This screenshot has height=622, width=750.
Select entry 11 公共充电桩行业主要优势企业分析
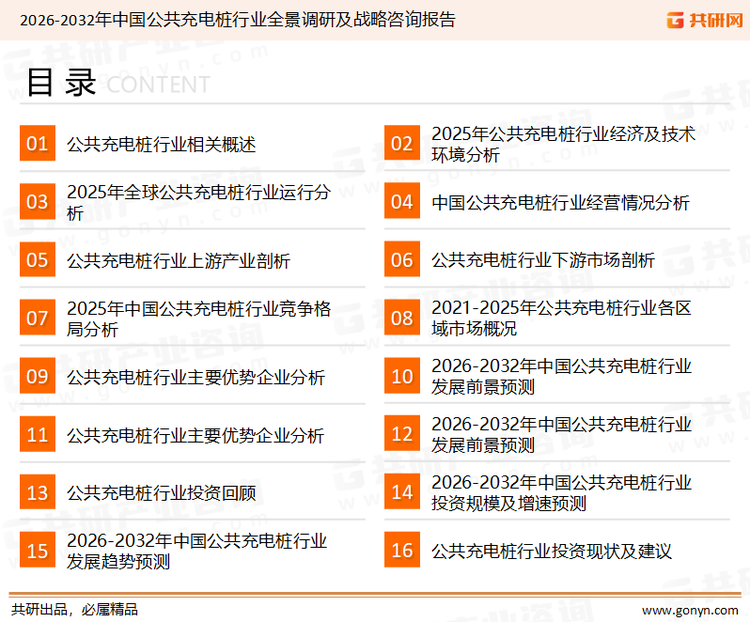[196, 435]
